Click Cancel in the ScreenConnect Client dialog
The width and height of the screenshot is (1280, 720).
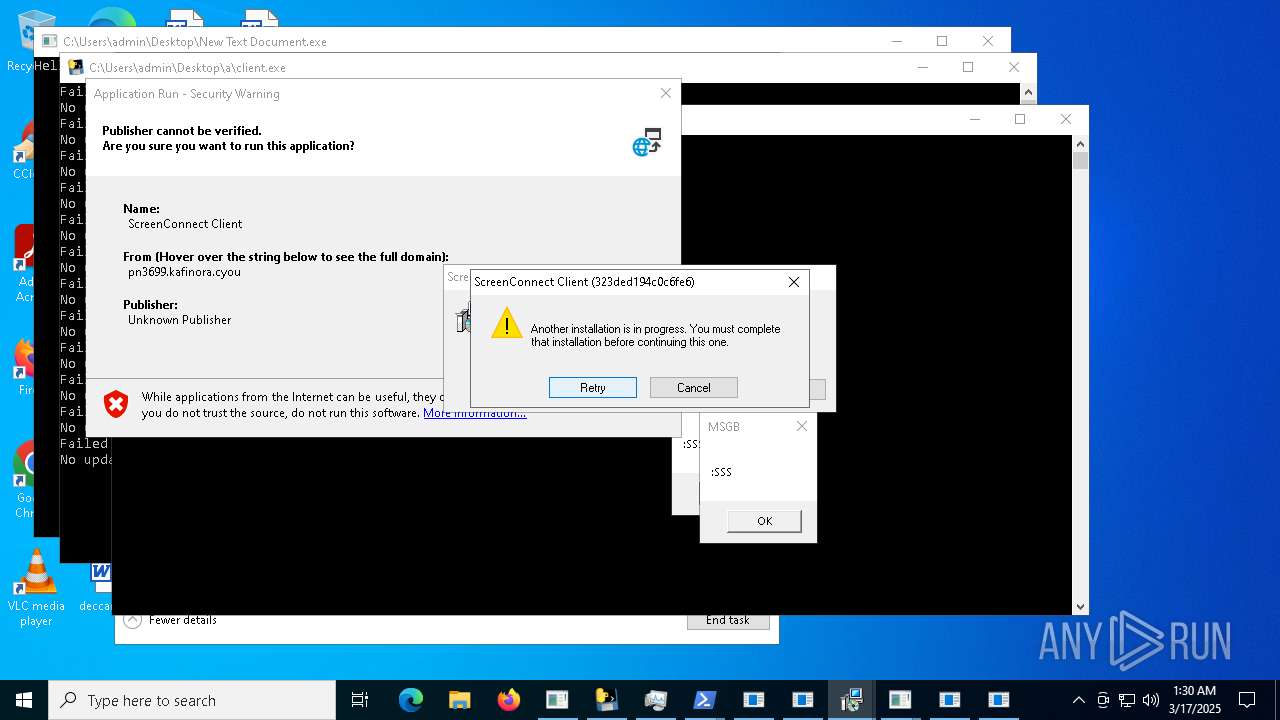click(693, 387)
